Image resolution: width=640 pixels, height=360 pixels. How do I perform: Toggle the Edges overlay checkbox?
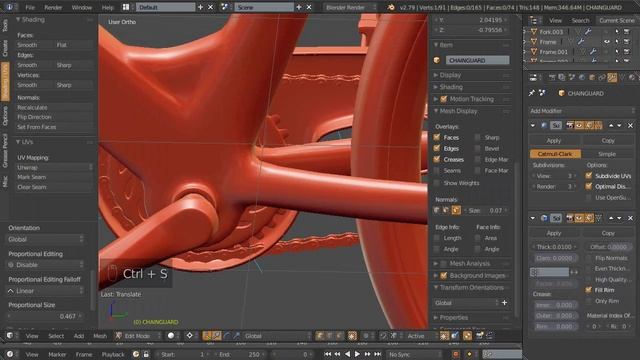[437, 148]
